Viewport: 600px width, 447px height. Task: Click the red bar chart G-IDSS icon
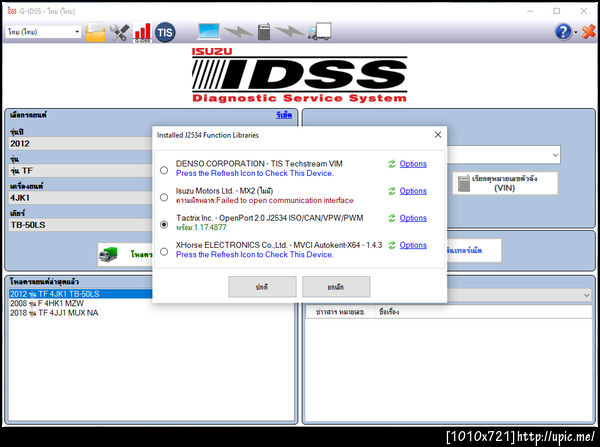click(x=142, y=33)
